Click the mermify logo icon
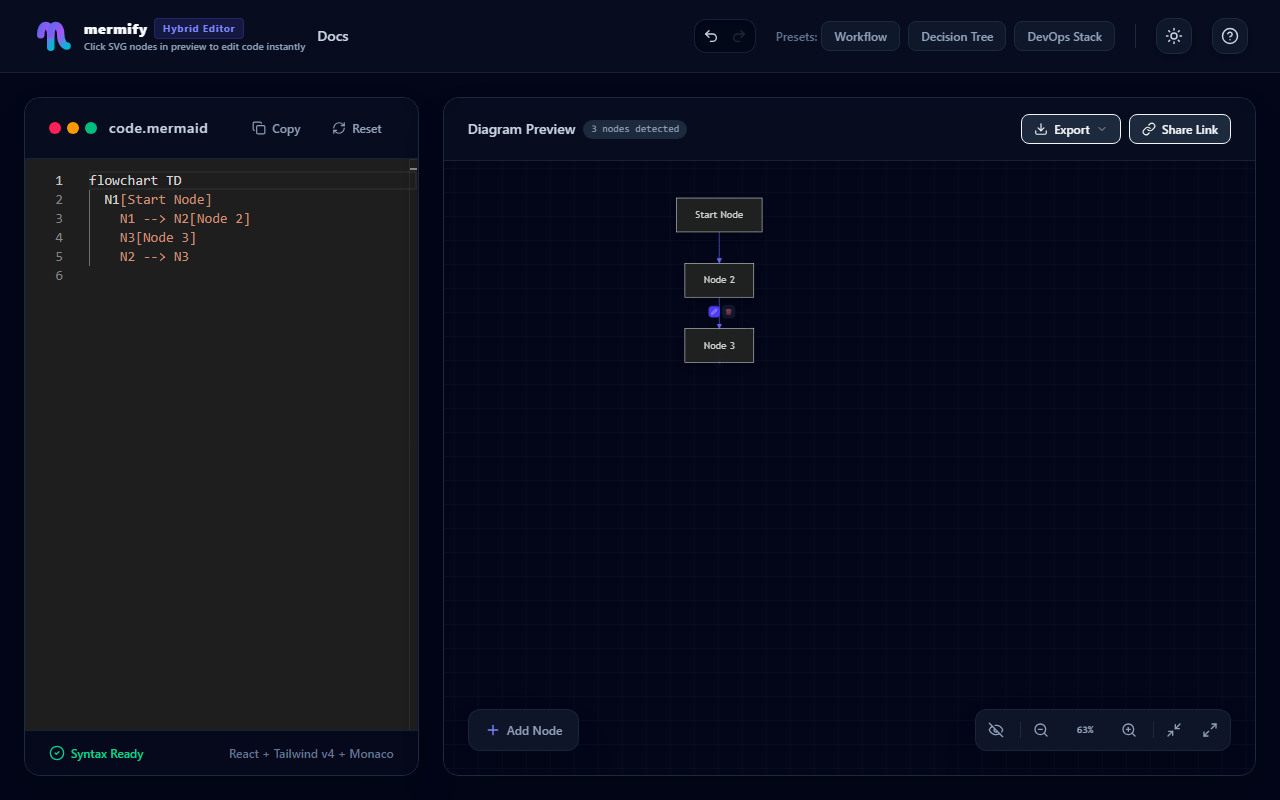The height and width of the screenshot is (800, 1280). pyautogui.click(x=54, y=36)
